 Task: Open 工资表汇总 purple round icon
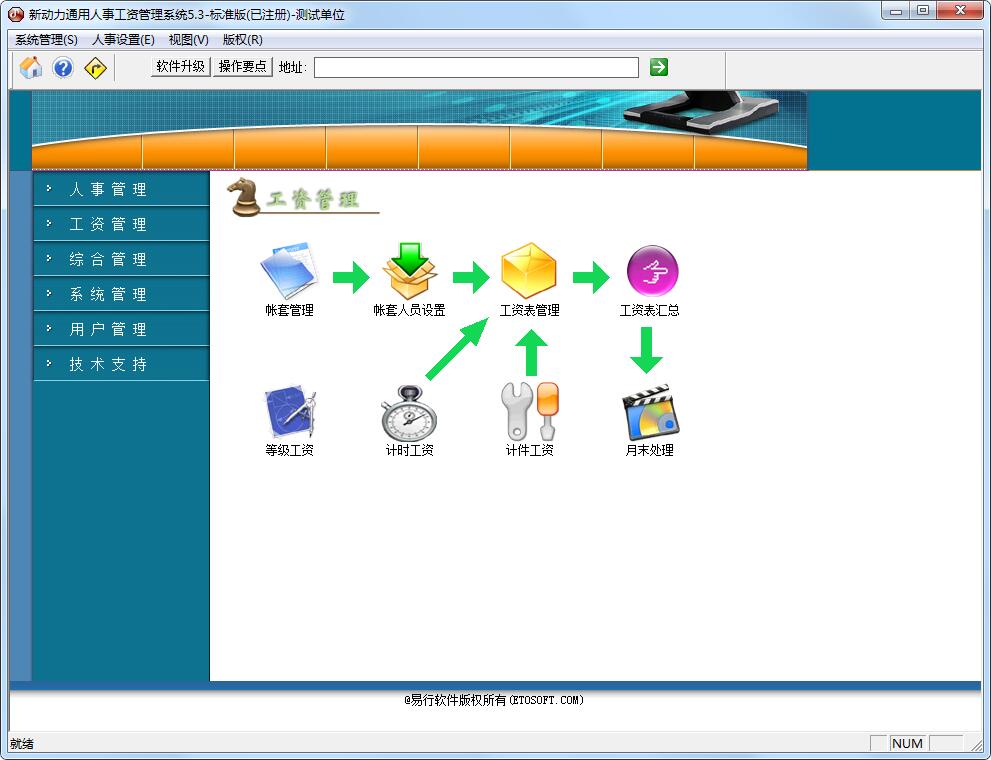tap(652, 270)
